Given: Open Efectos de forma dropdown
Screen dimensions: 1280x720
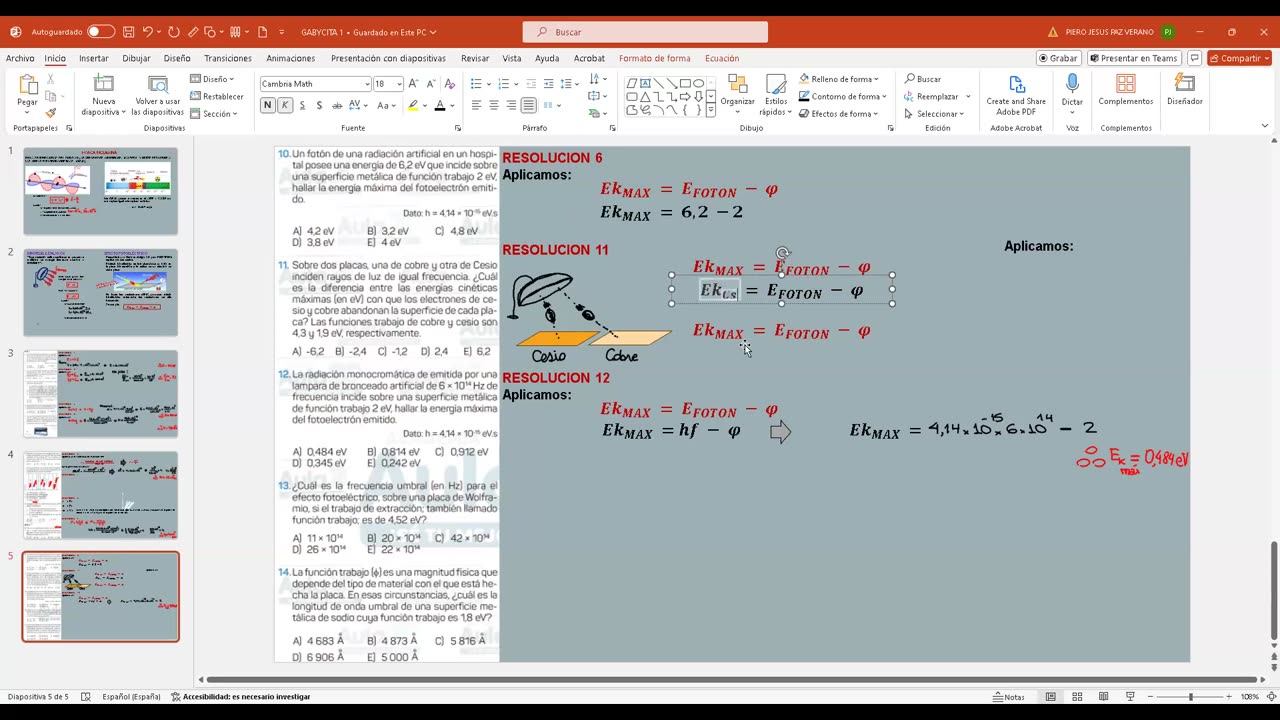Looking at the screenshot, I should click(839, 113).
